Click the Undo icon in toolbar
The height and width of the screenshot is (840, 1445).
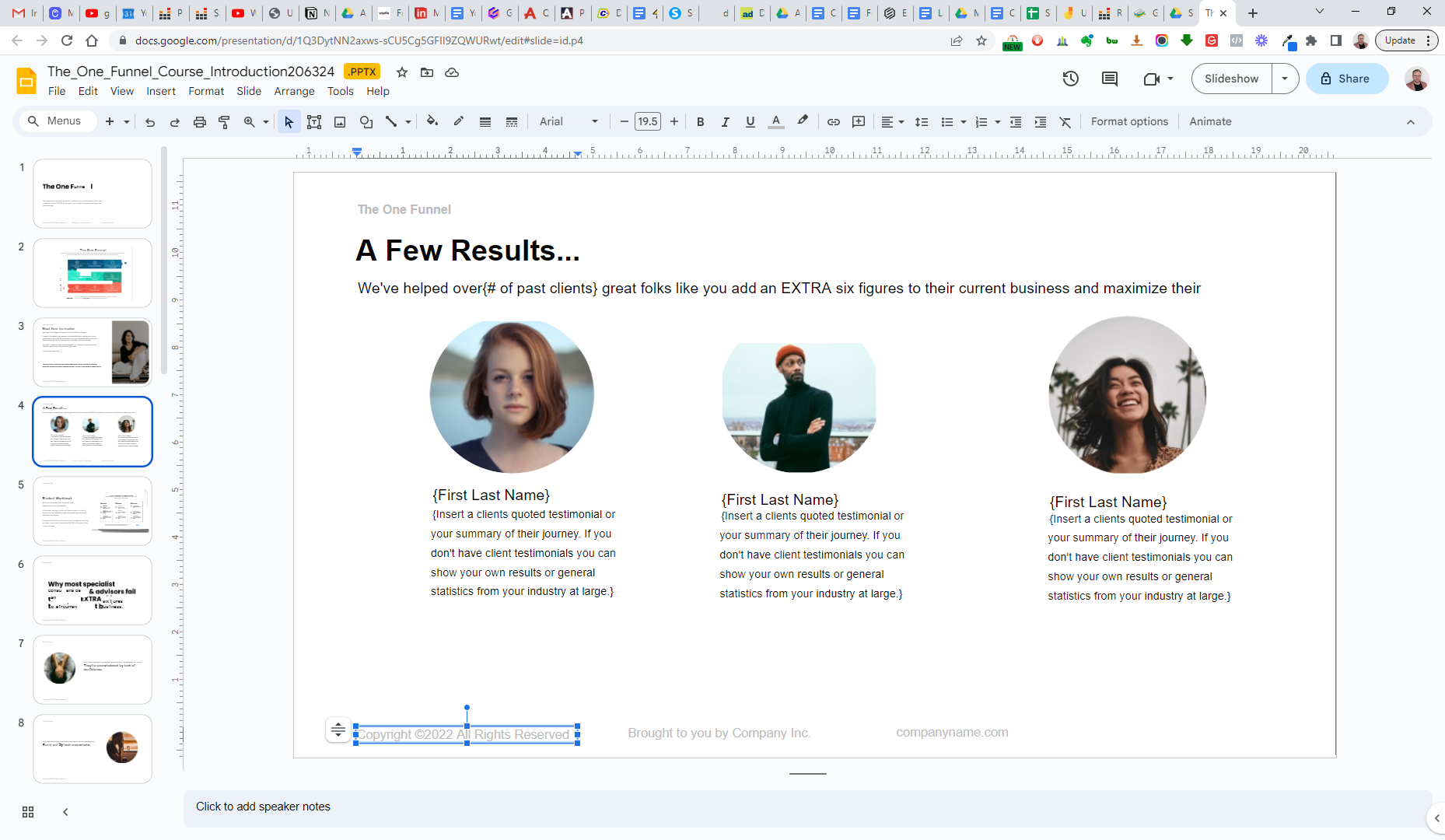(x=150, y=122)
